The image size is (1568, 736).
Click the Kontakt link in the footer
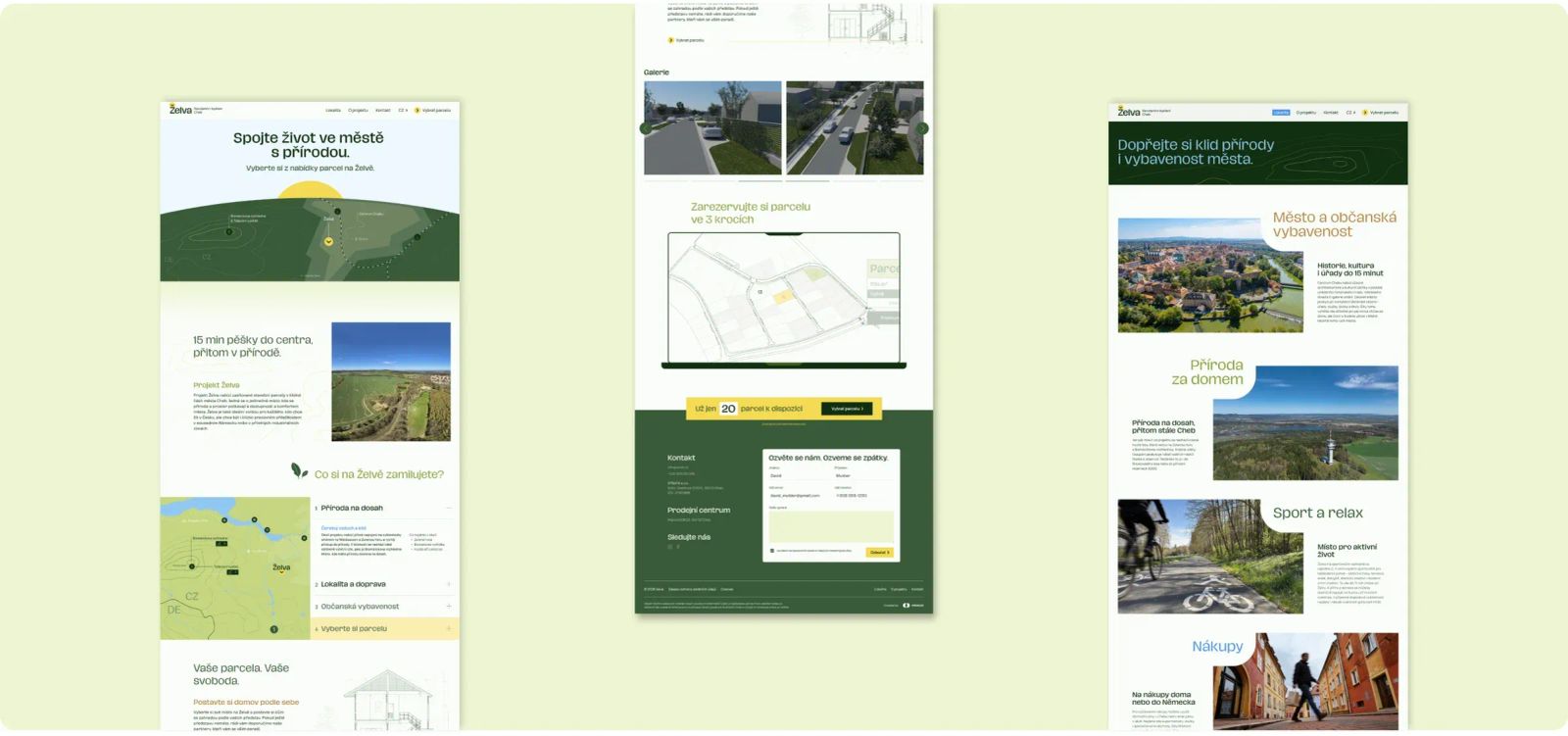point(917,589)
